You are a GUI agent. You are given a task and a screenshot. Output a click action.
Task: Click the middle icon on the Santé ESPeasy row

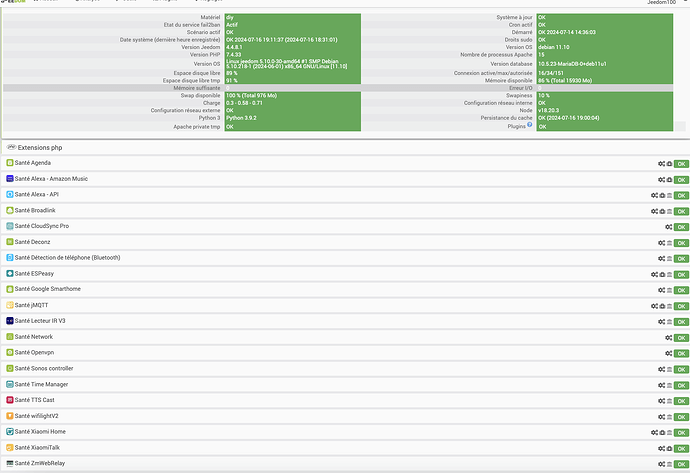pos(662,275)
